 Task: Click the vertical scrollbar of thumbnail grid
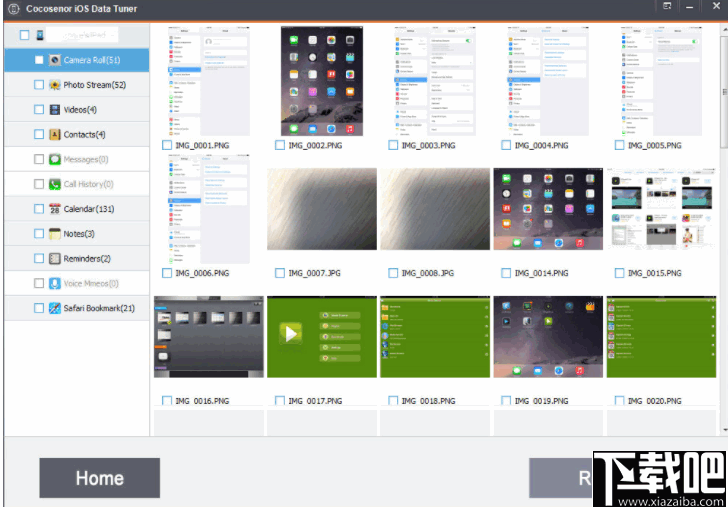(x=724, y=93)
